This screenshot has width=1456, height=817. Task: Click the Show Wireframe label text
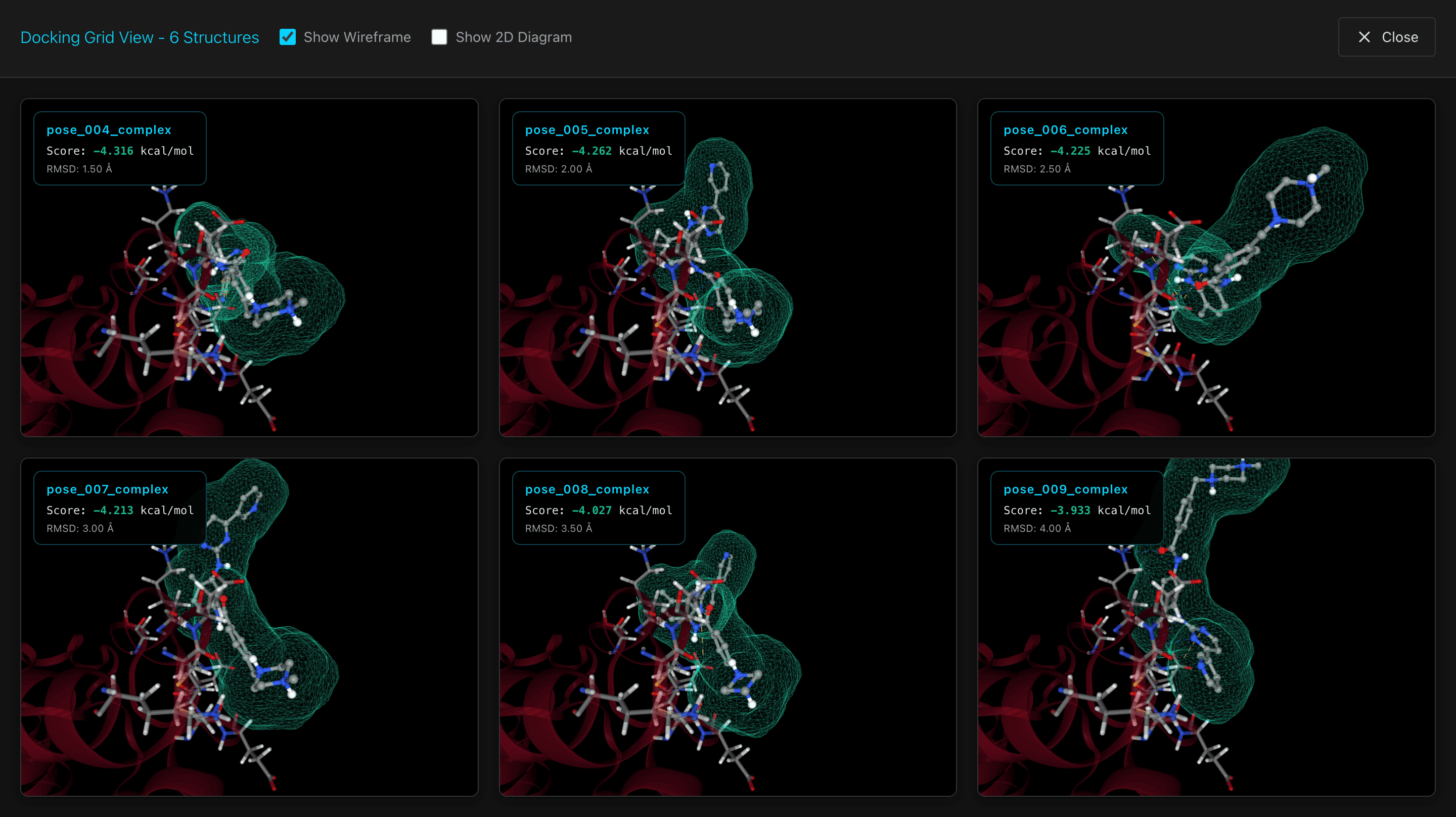tap(356, 37)
